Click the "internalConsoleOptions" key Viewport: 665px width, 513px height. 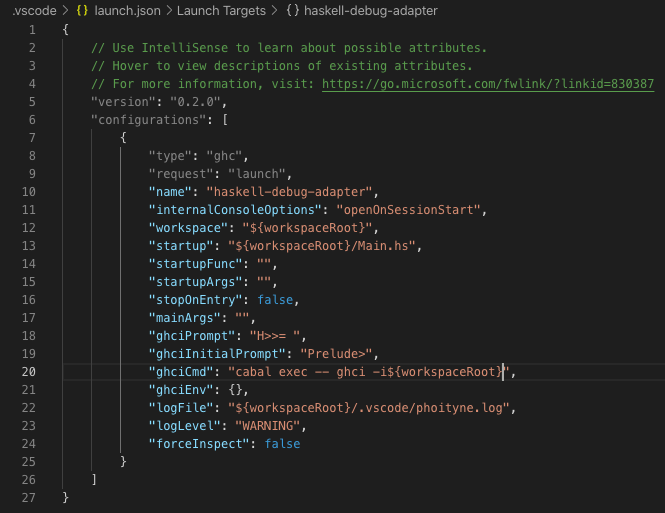(x=235, y=210)
